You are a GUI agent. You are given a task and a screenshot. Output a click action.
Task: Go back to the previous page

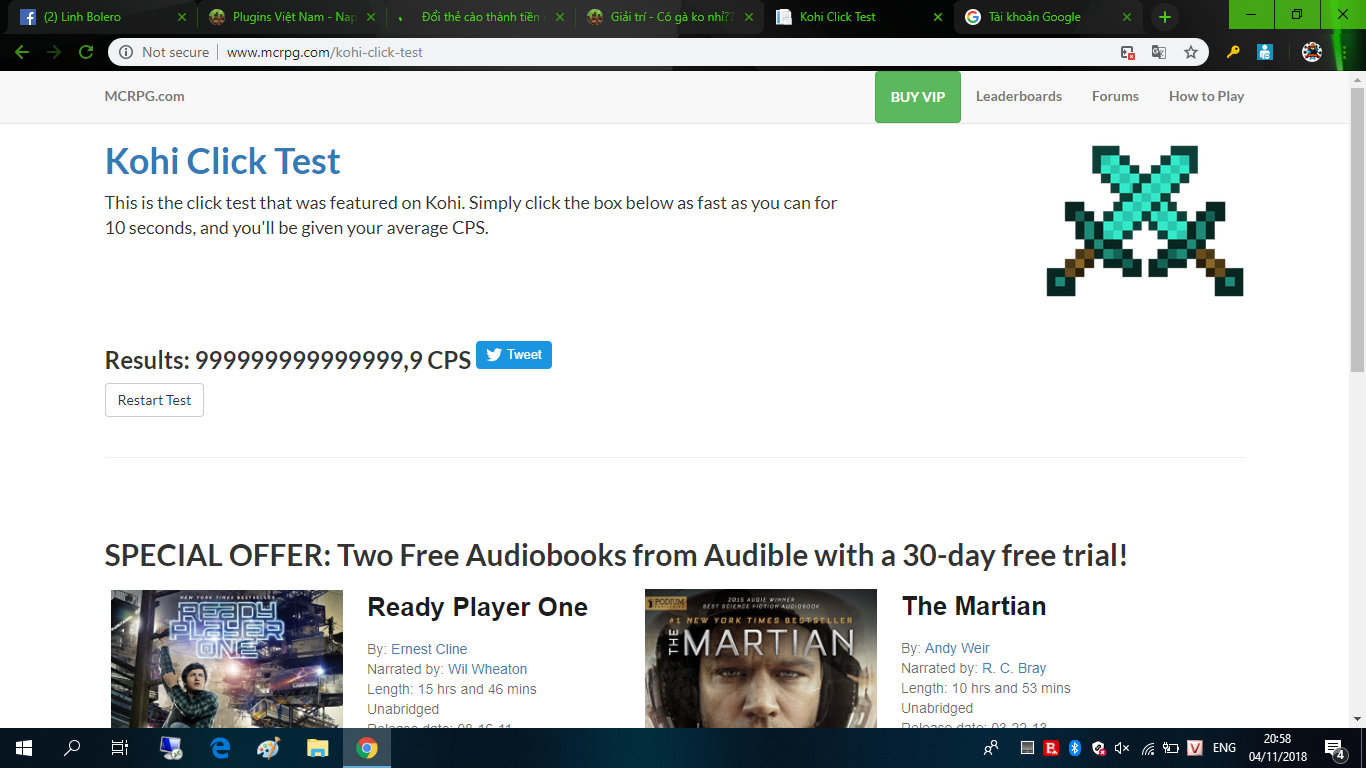click(22, 52)
